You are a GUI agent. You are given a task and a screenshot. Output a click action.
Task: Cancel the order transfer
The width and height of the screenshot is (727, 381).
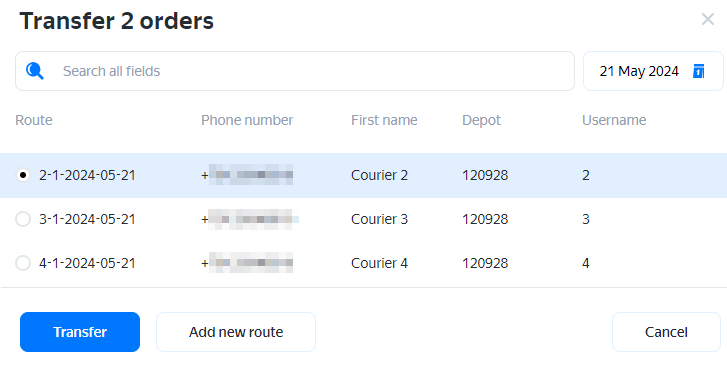click(666, 332)
